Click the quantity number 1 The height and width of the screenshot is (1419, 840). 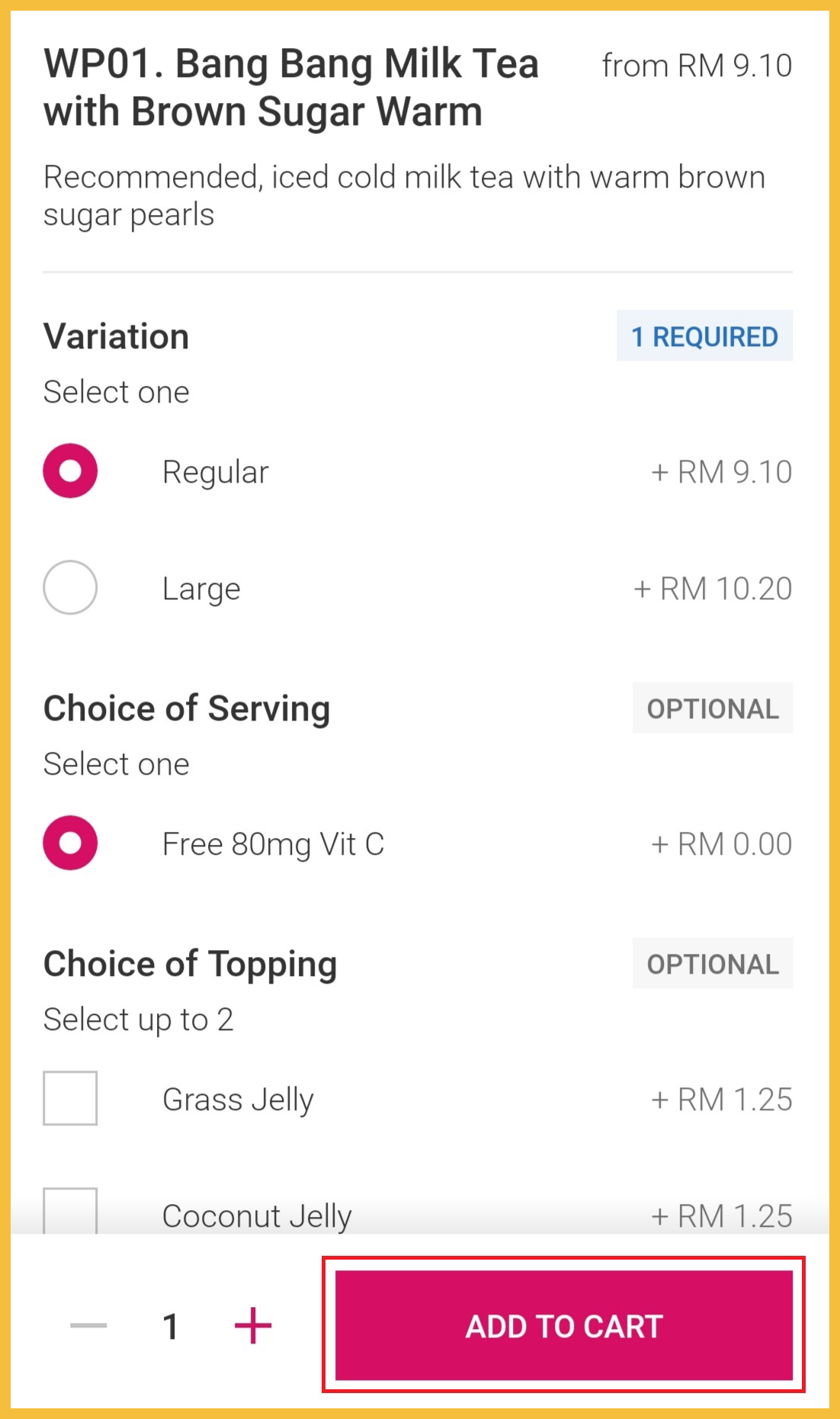(x=171, y=1326)
